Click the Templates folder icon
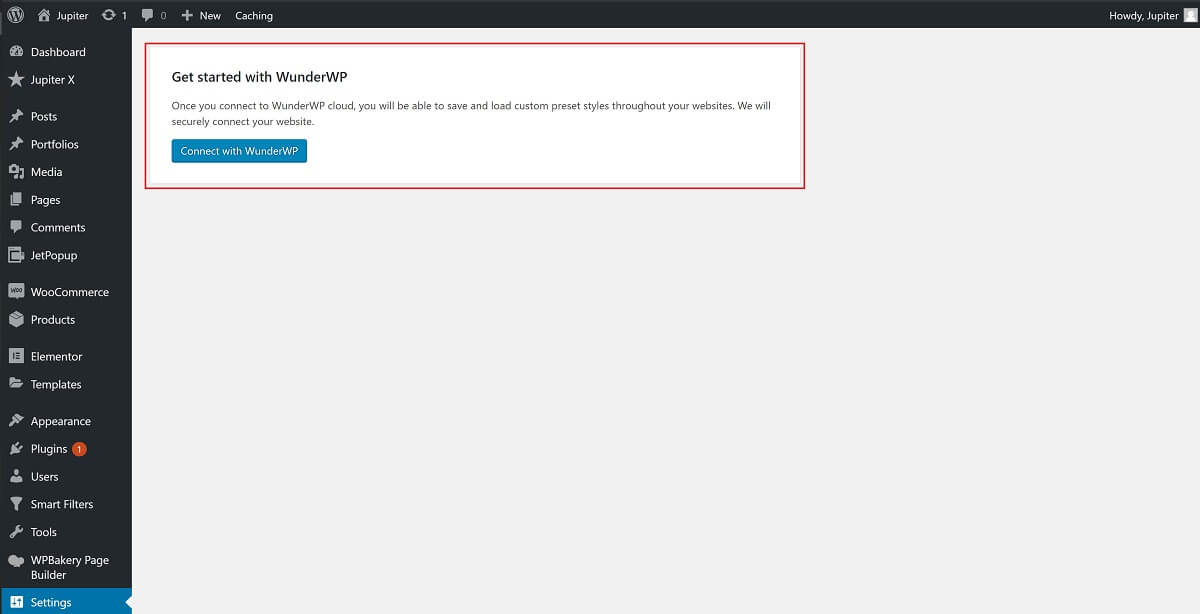 click(x=16, y=384)
